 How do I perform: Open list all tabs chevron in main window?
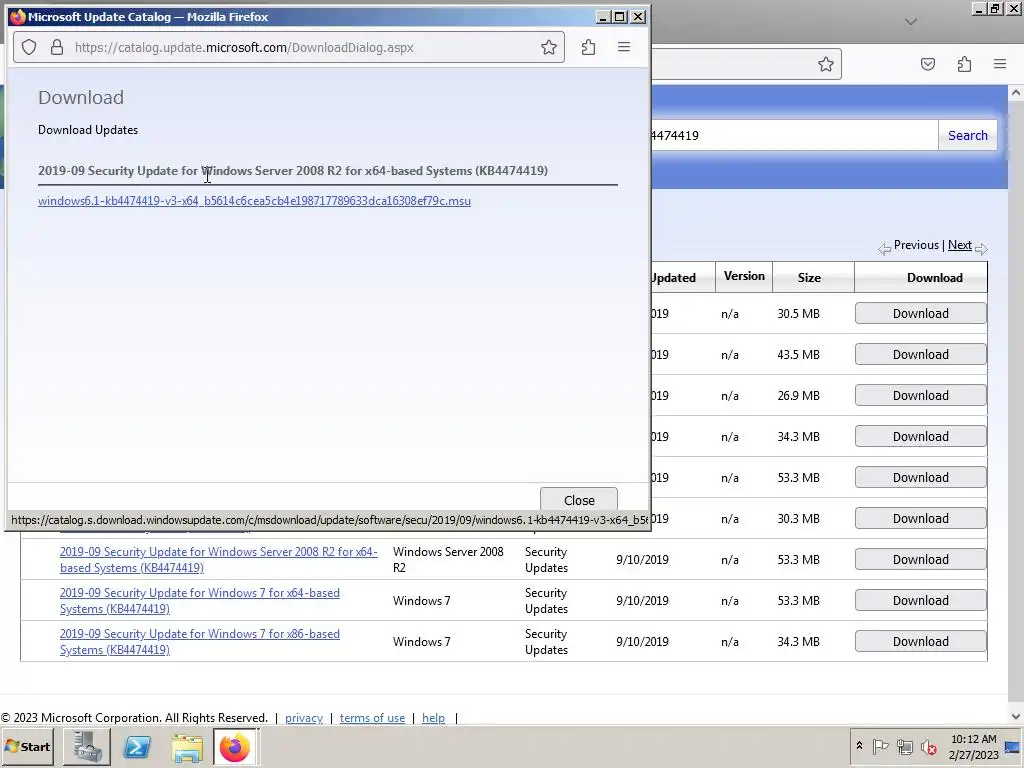click(911, 22)
